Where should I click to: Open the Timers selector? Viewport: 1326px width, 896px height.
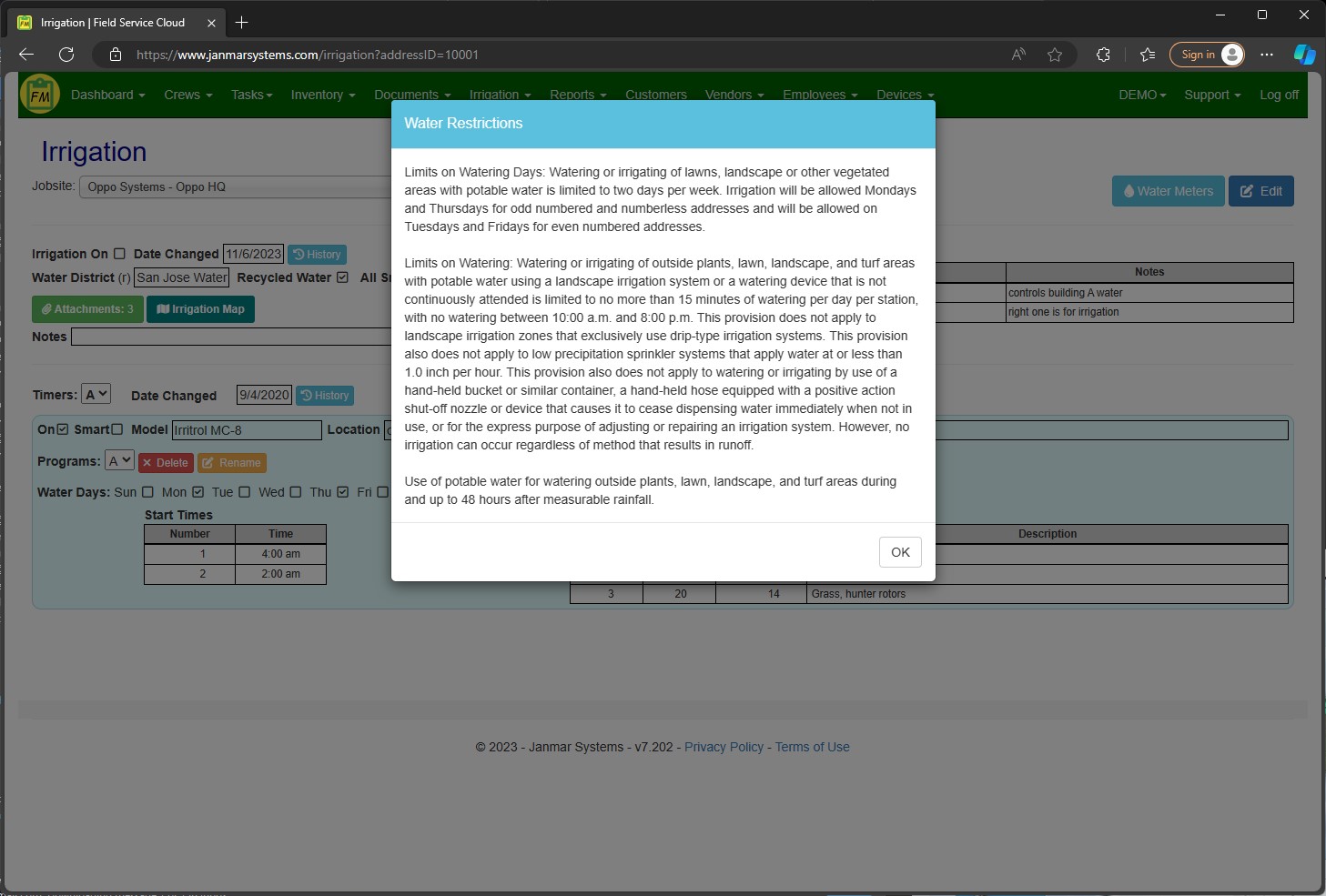click(x=96, y=393)
